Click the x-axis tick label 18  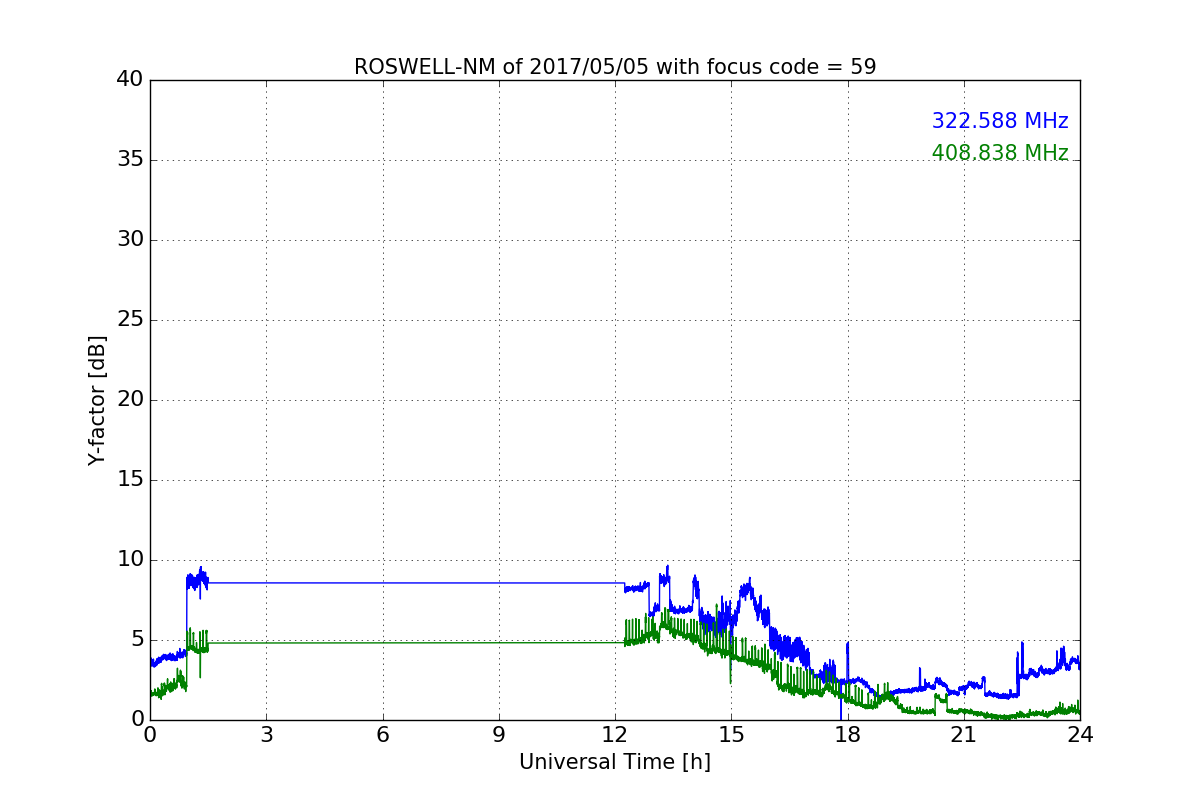847,735
